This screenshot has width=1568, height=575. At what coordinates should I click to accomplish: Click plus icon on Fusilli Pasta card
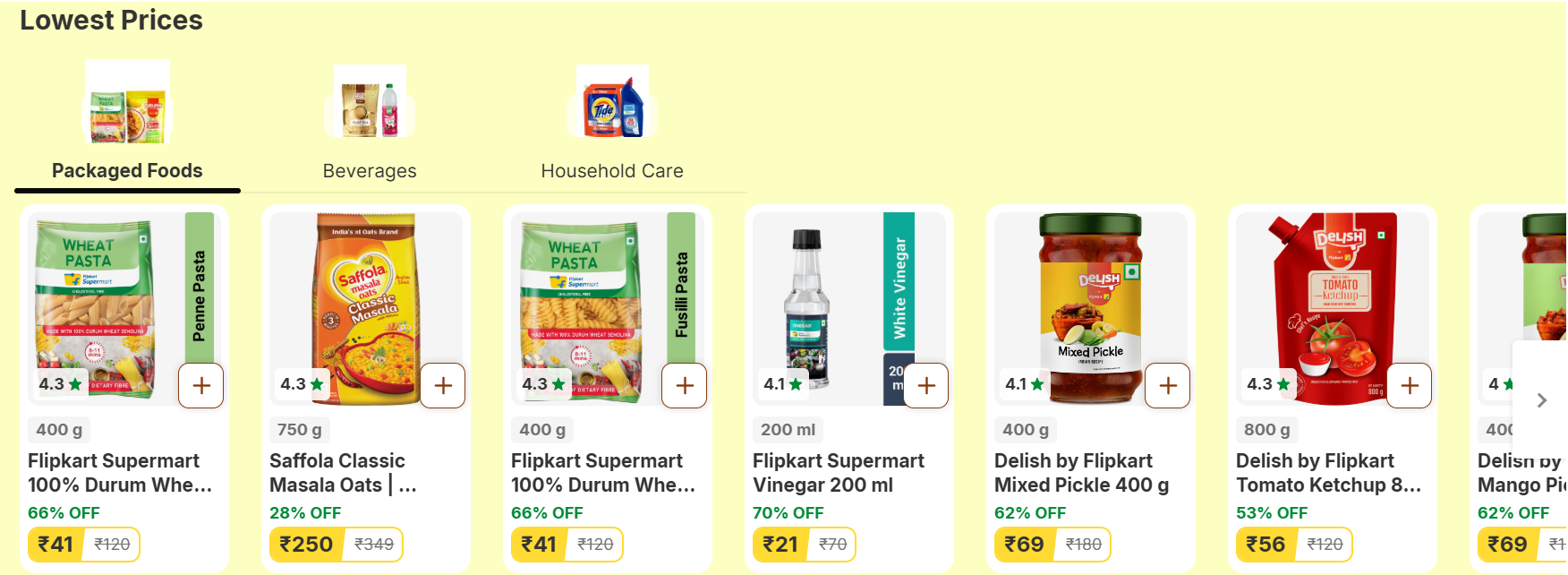[x=685, y=386]
